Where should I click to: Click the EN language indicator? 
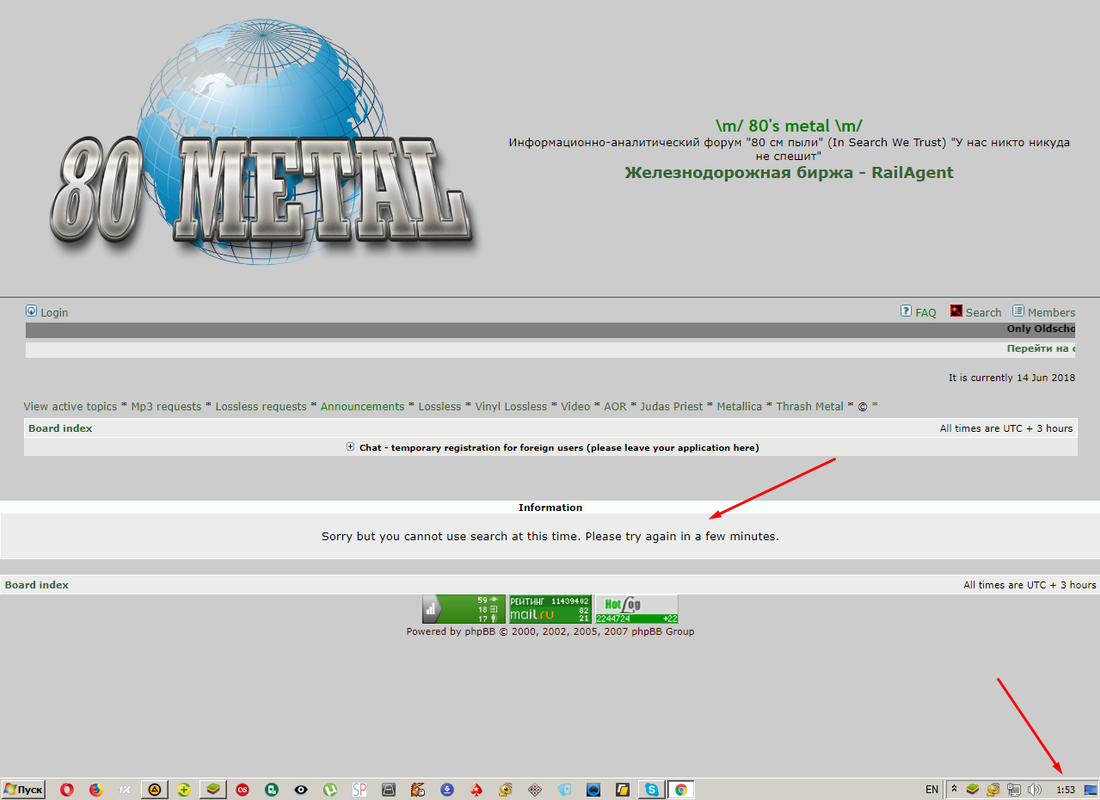pyautogui.click(x=932, y=789)
